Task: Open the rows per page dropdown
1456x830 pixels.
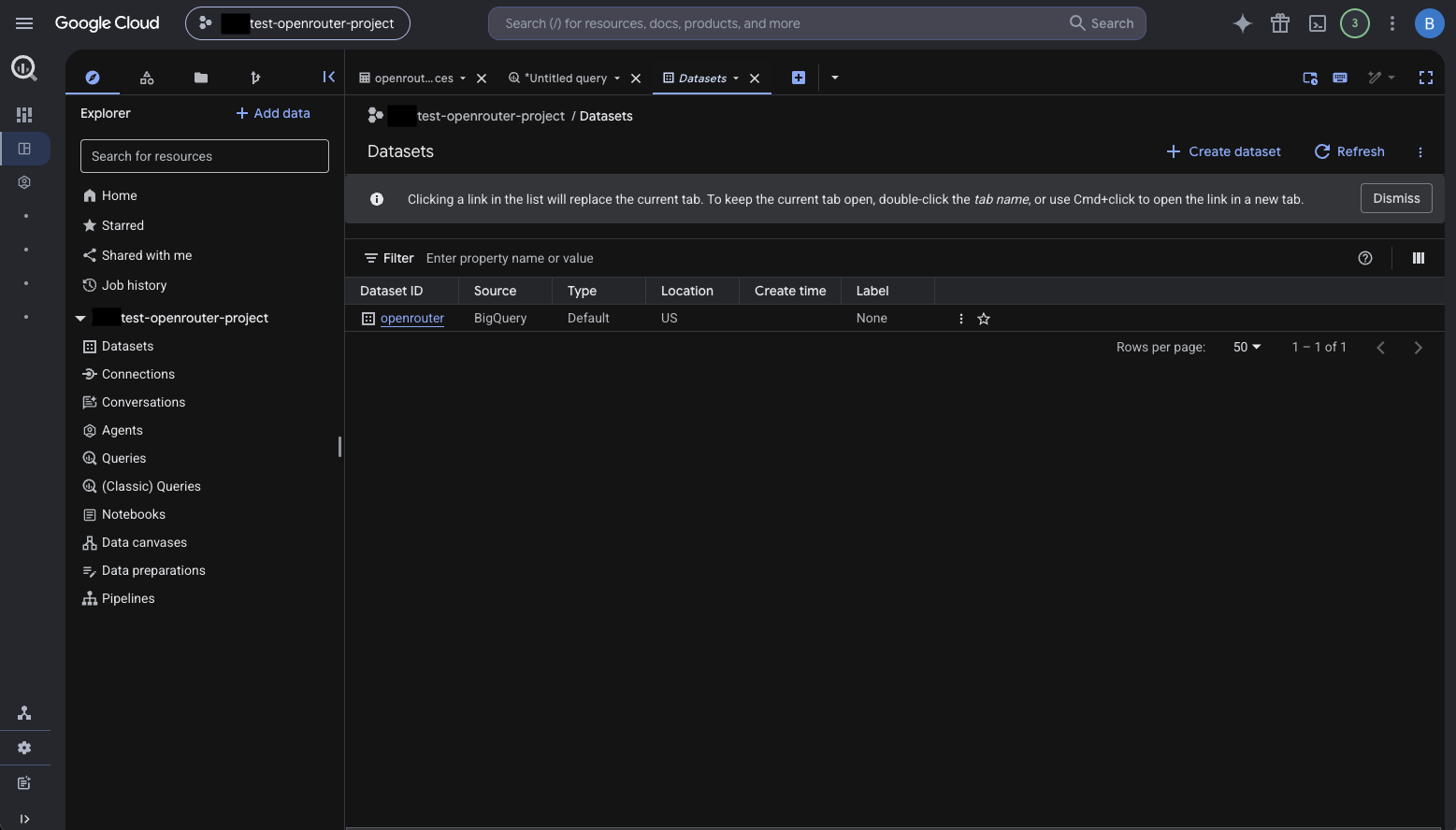Action: [1247, 347]
